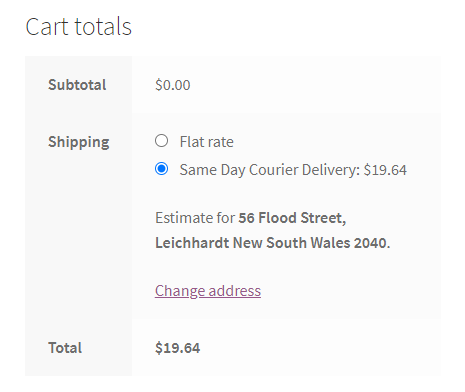Click the "Estimate for" text
The width and height of the screenshot is (465, 392).
[x=195, y=218]
